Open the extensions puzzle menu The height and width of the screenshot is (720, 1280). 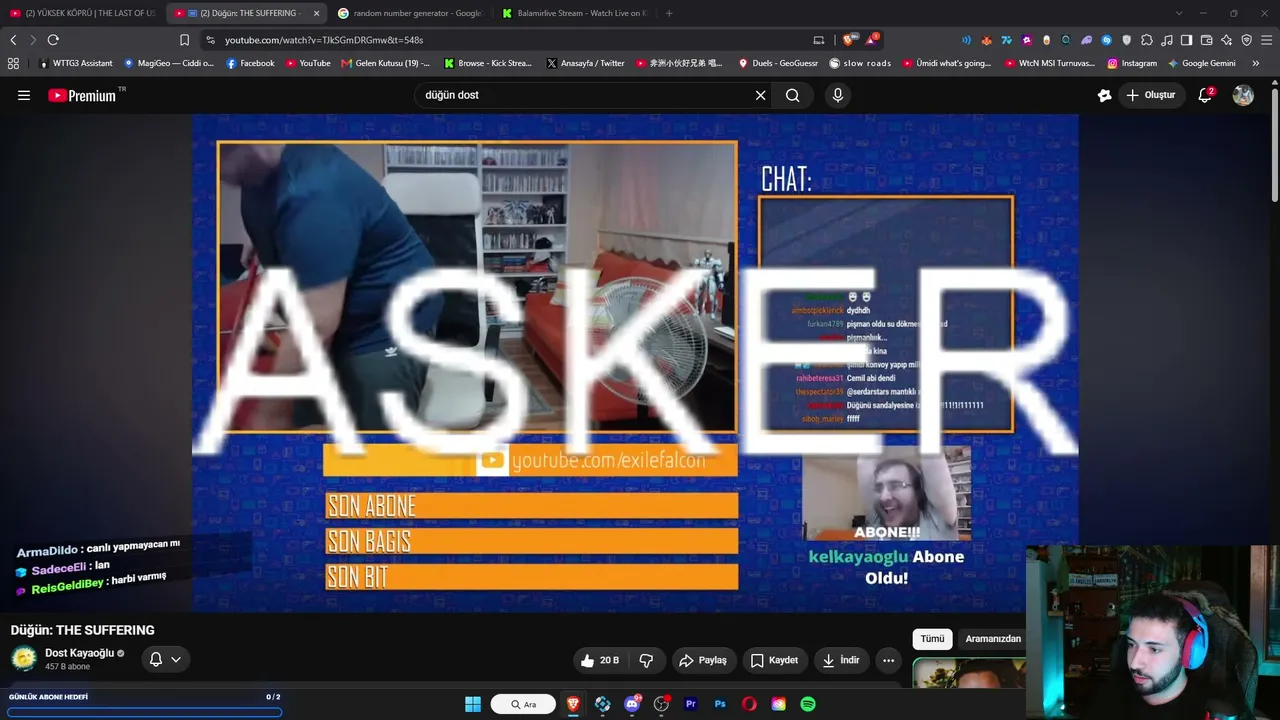tap(1147, 40)
